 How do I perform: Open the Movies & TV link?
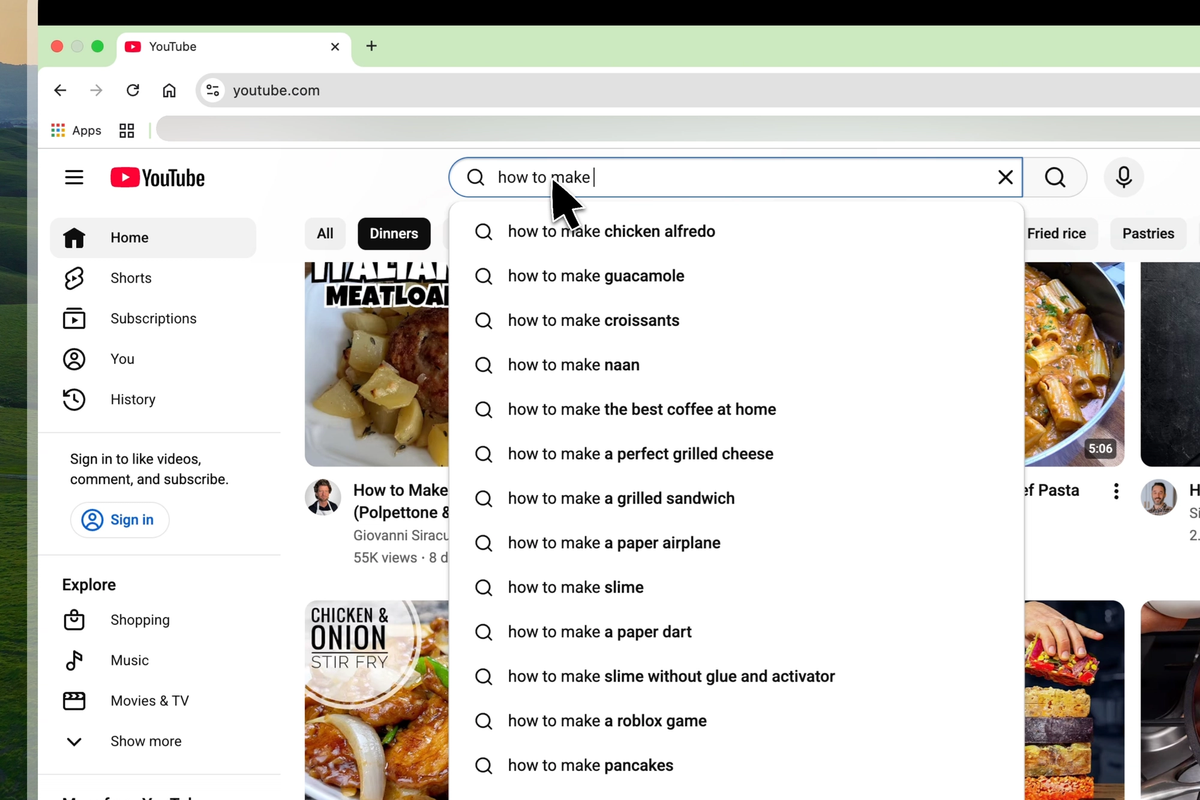(x=150, y=701)
